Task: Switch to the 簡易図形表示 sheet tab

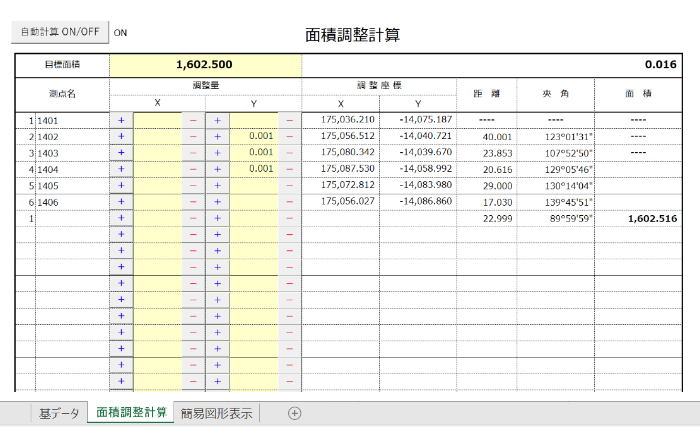Action: (217, 413)
